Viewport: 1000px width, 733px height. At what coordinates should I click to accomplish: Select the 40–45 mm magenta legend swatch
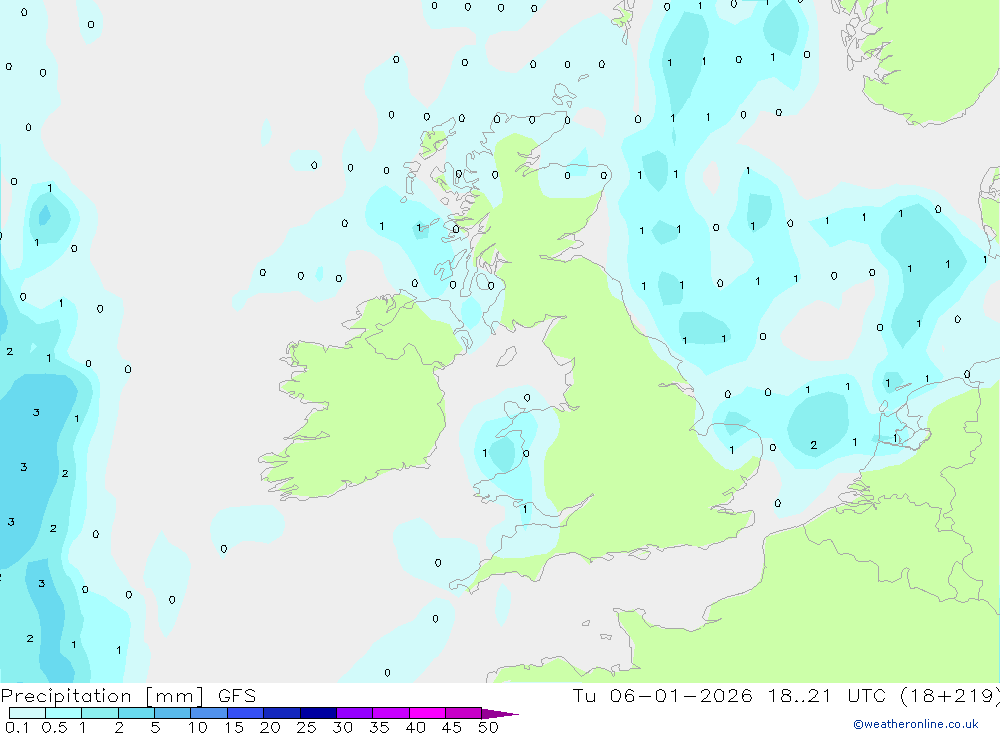(x=427, y=713)
